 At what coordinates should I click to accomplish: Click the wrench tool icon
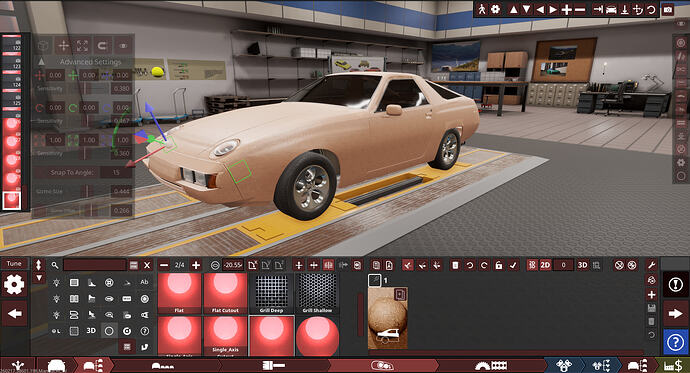click(x=652, y=265)
